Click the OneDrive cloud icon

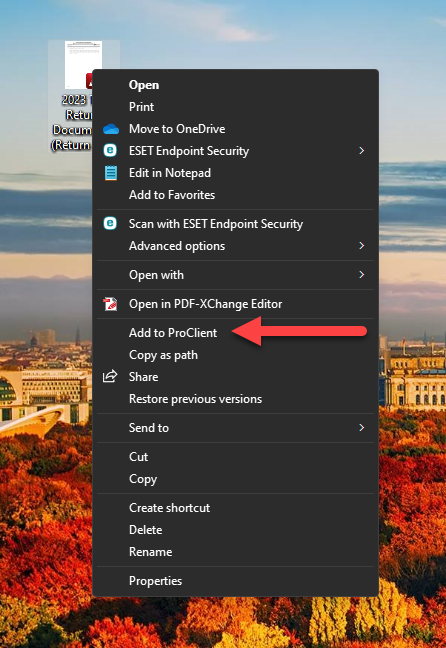tap(111, 129)
